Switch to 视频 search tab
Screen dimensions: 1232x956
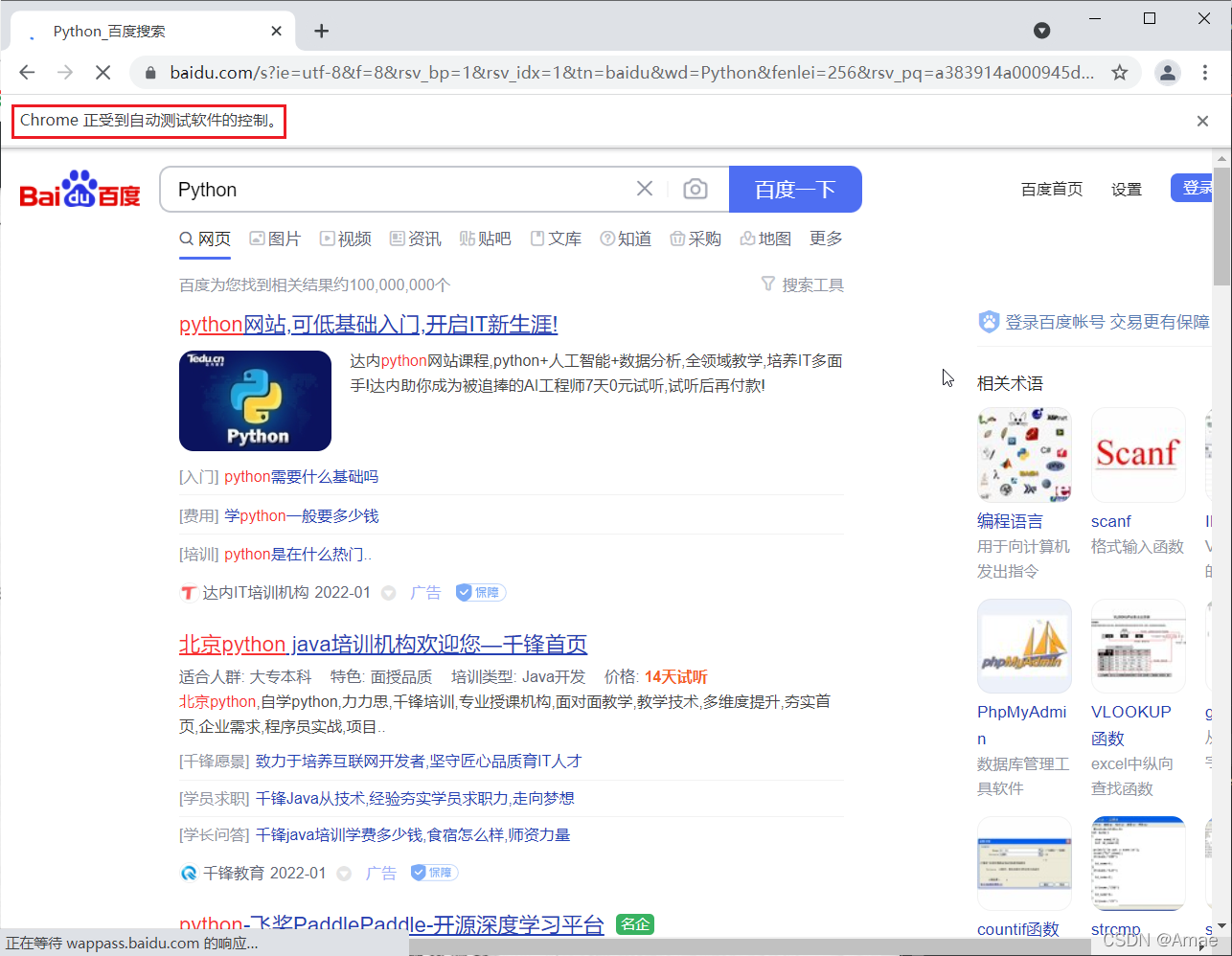(x=345, y=239)
